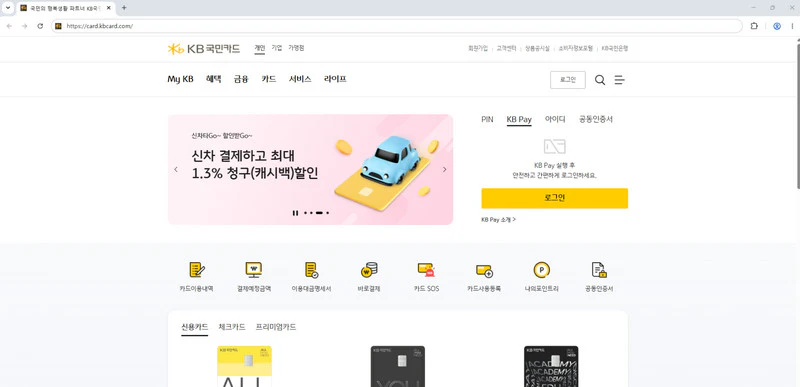Click the yellow 로그인 button

tap(555, 198)
